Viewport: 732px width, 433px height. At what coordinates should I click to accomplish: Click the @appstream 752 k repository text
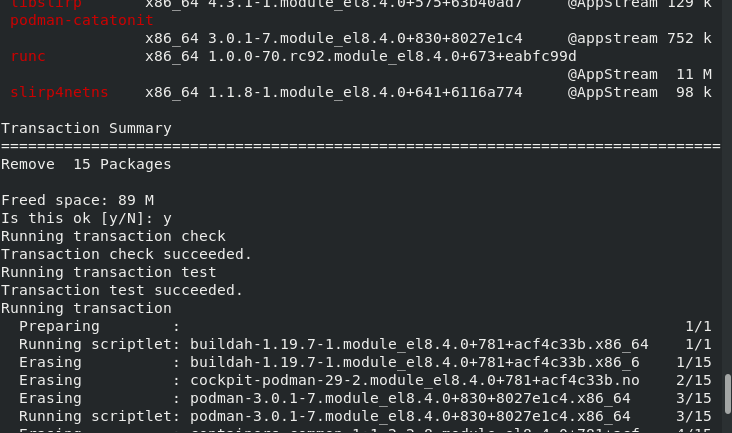coord(640,38)
